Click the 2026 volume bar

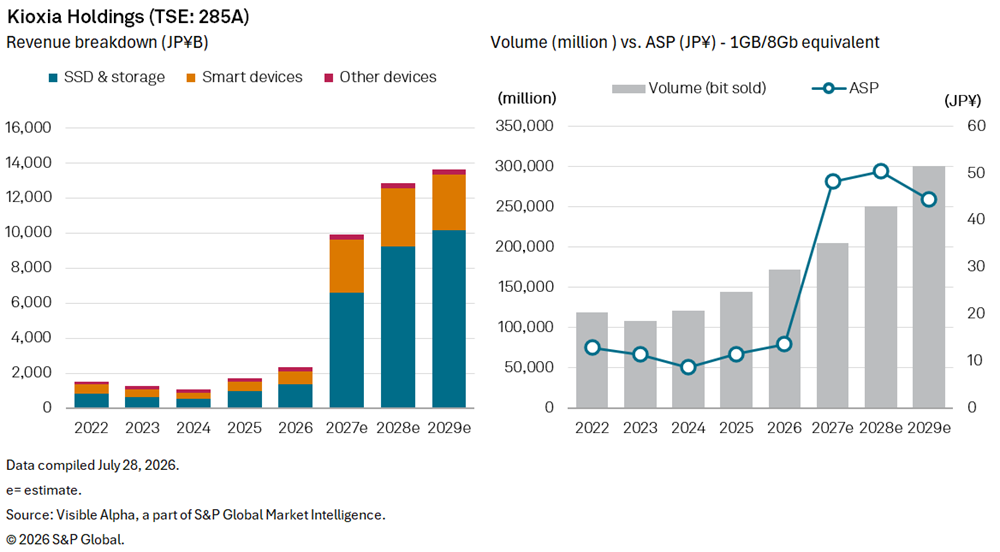[x=784, y=338]
